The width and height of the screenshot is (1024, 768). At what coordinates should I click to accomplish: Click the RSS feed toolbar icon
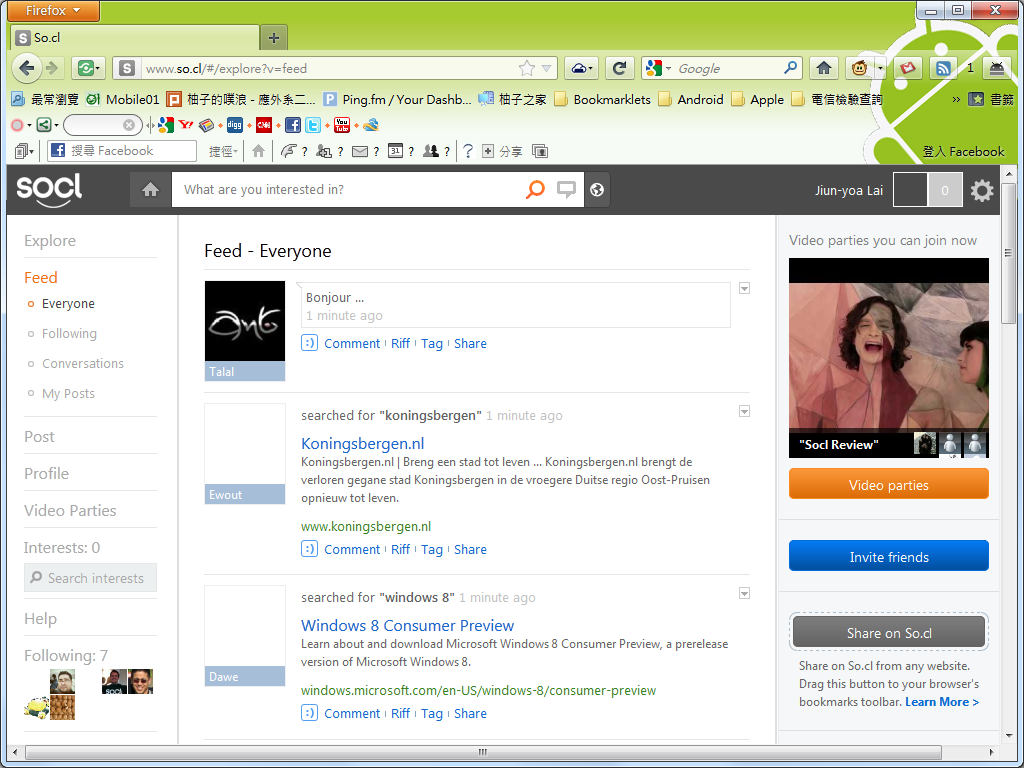943,68
